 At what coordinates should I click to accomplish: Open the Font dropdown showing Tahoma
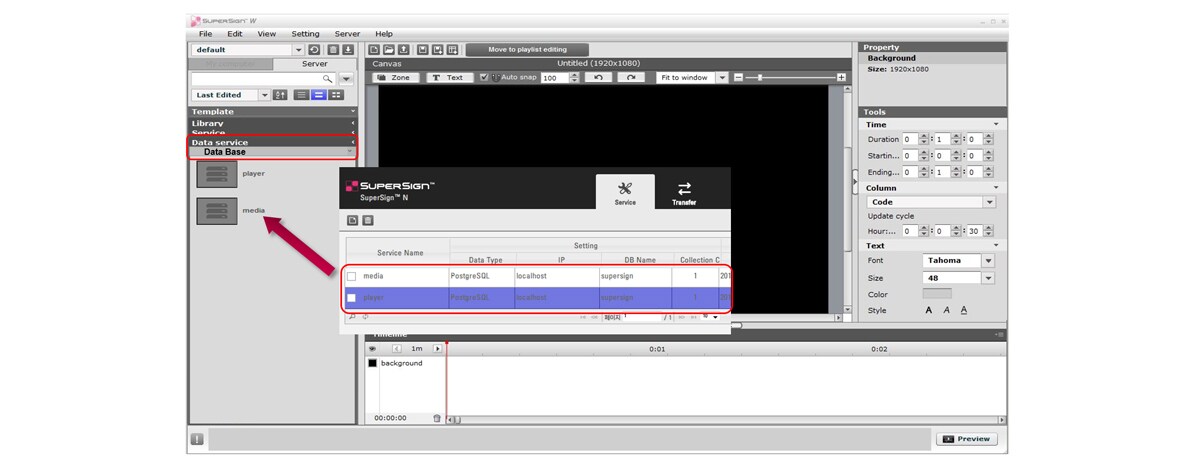pyautogui.click(x=988, y=261)
